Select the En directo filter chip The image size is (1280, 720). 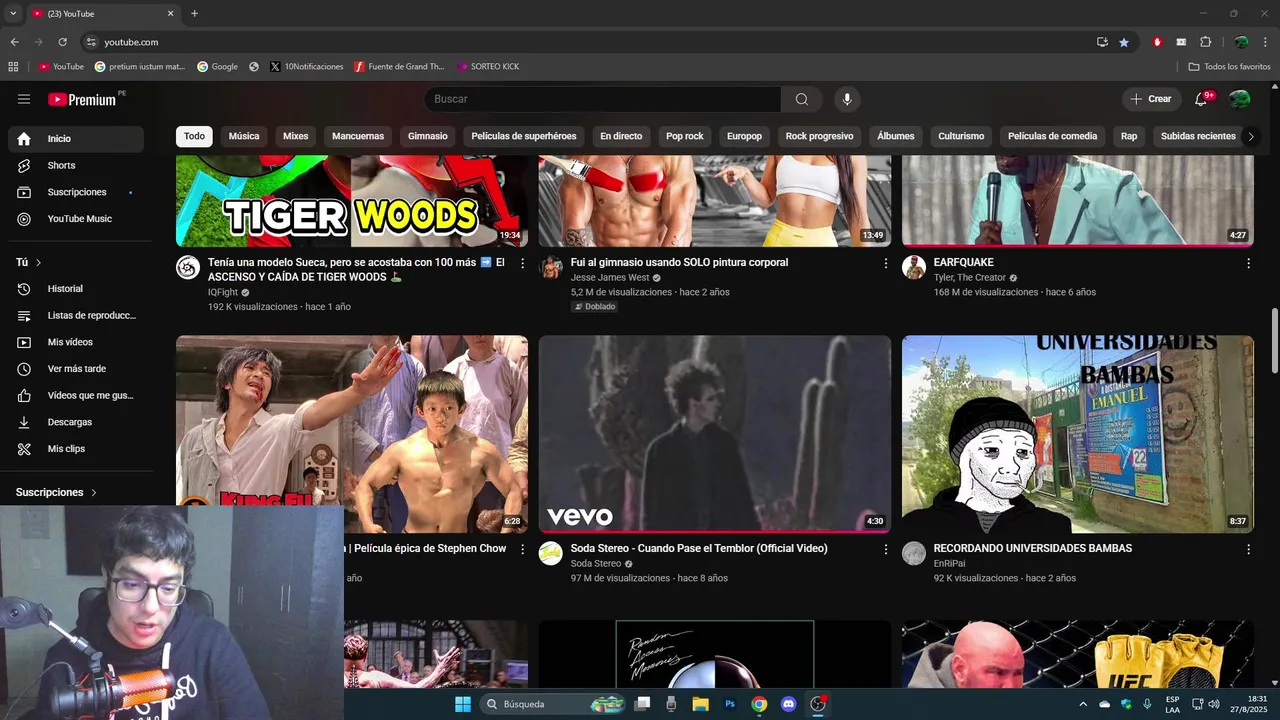(621, 136)
